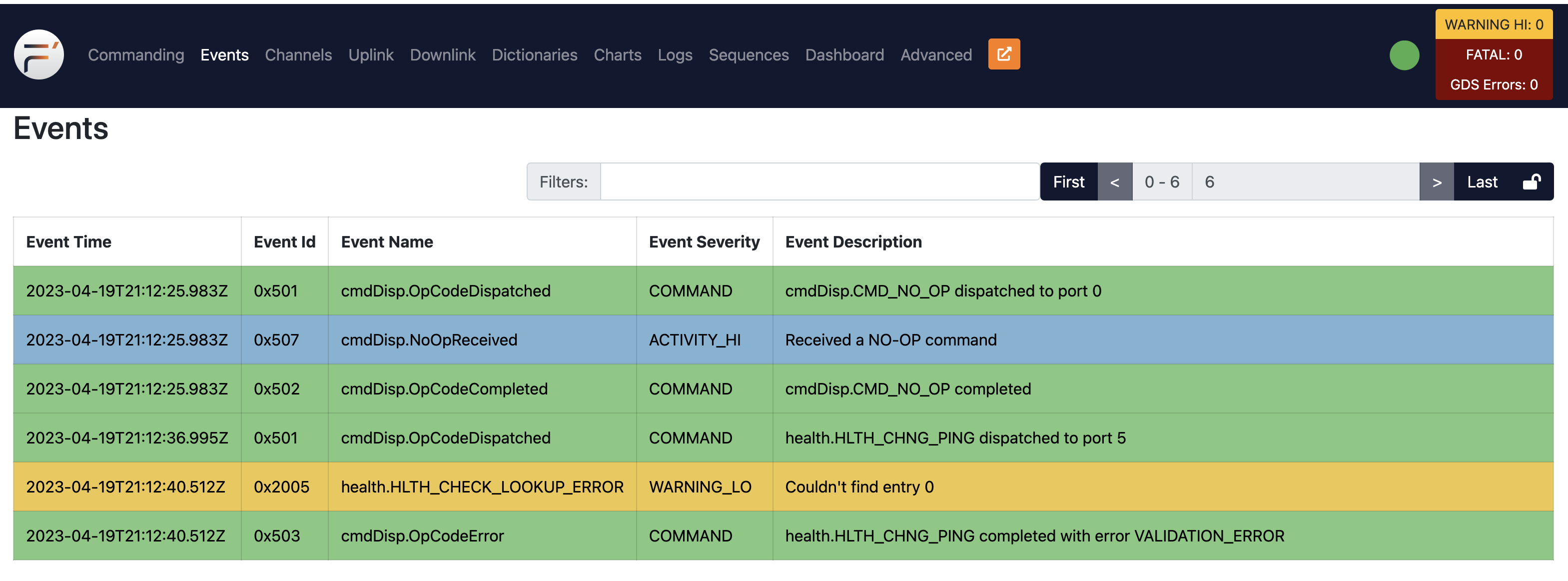Open the Uplink tab
The image size is (1568, 581).
371,55
